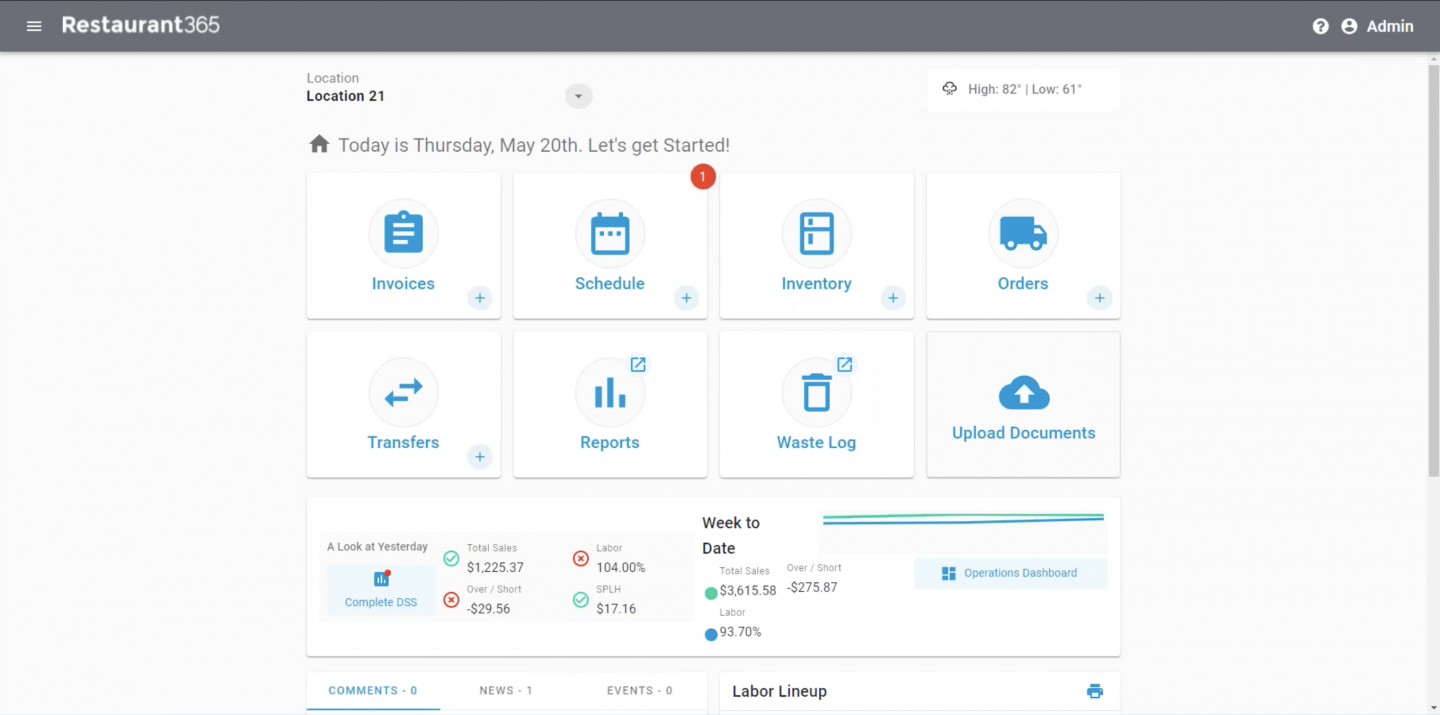Switch to the News tab
Image resolution: width=1440 pixels, height=715 pixels.
click(x=506, y=691)
